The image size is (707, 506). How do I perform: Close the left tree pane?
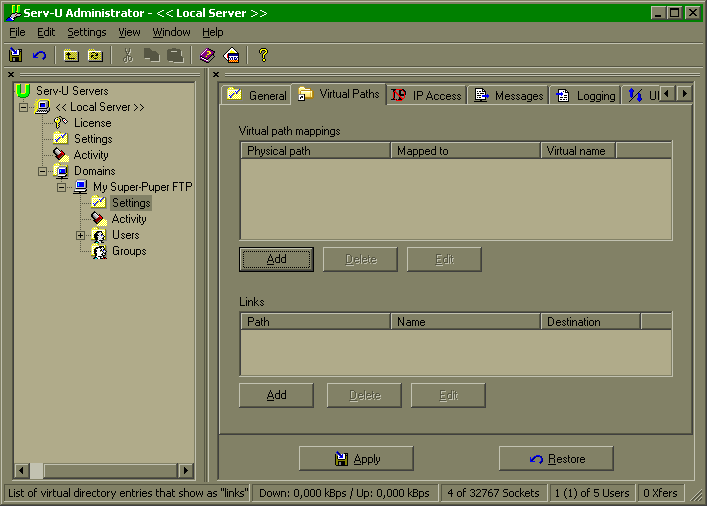pos(11,74)
